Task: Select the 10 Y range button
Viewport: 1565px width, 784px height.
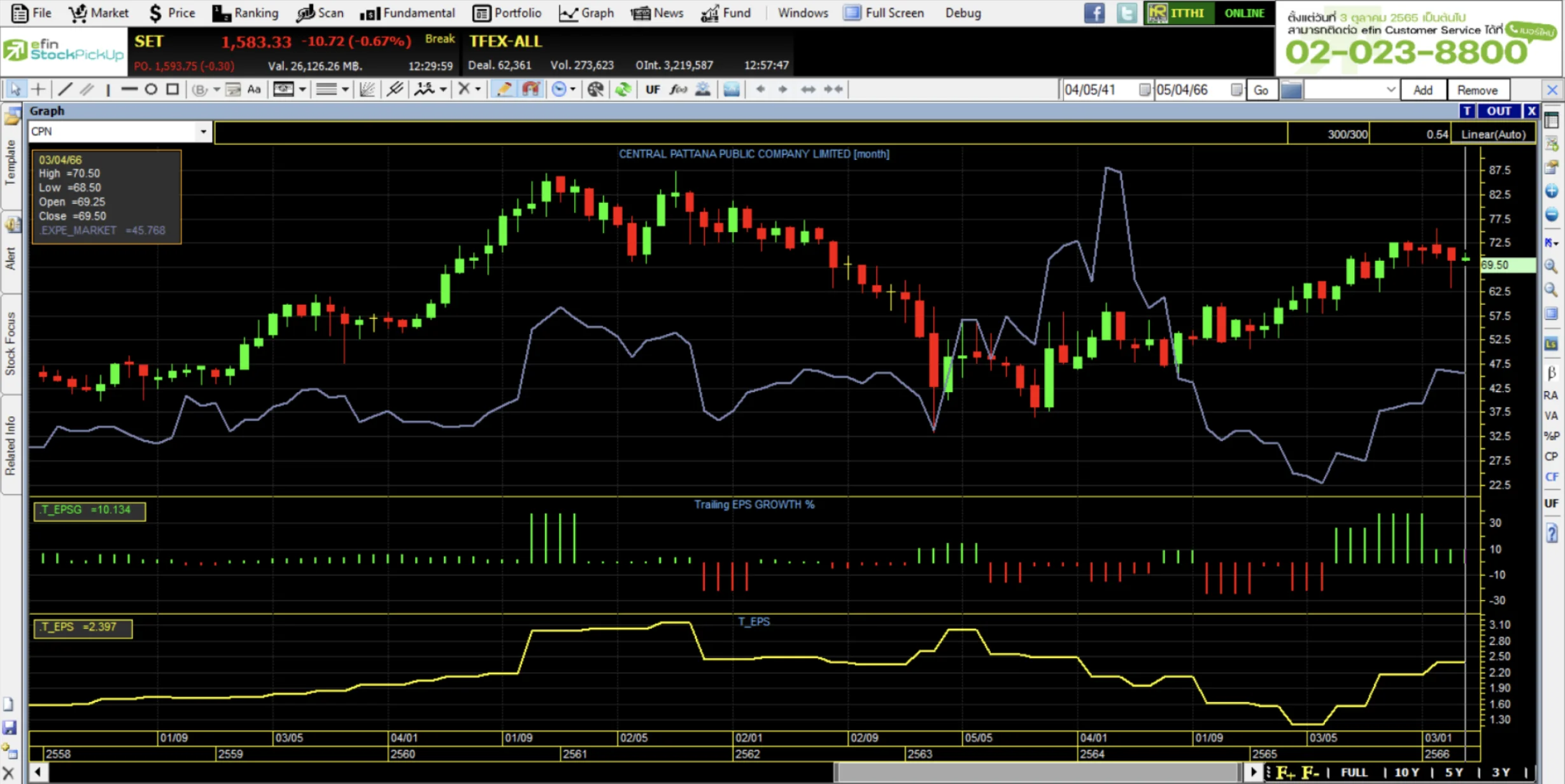Action: [x=1406, y=772]
